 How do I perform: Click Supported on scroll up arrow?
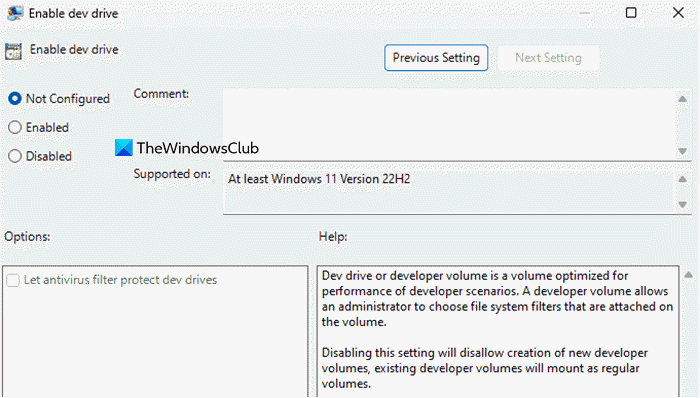pyautogui.click(x=682, y=179)
